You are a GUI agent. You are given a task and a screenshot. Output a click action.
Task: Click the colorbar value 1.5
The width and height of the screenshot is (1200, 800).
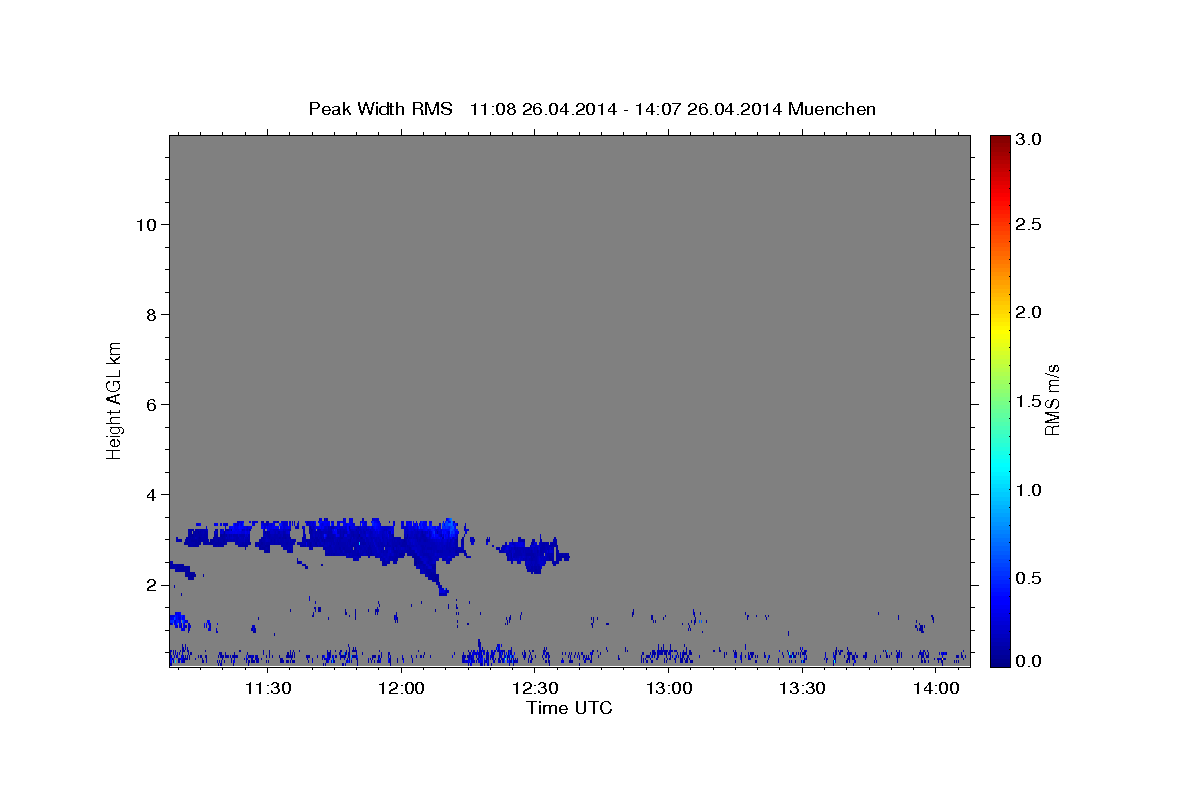[1029, 401]
